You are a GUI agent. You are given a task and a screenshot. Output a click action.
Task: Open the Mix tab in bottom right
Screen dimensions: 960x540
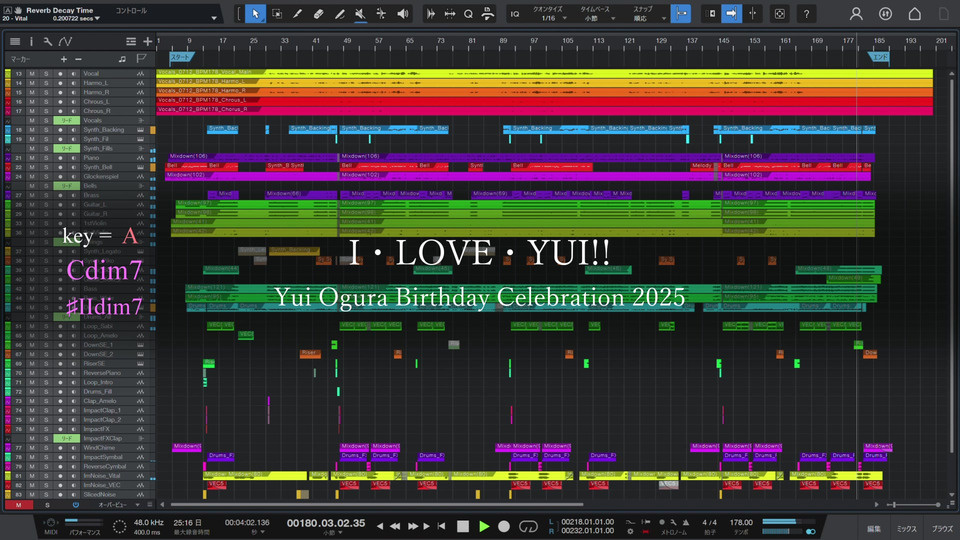pos(907,529)
